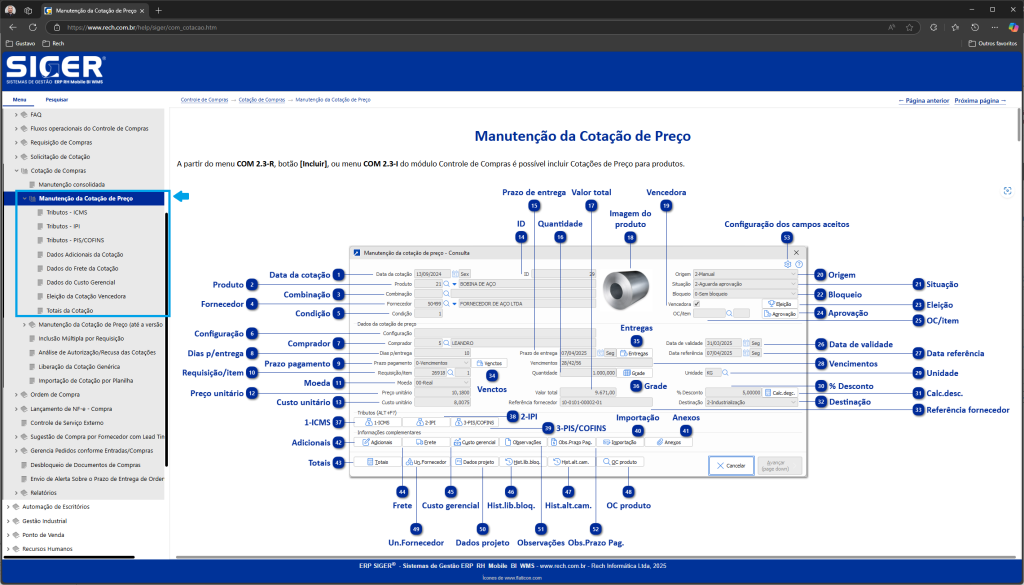Open the calendar icon beside Data da cotação

pos(456,274)
